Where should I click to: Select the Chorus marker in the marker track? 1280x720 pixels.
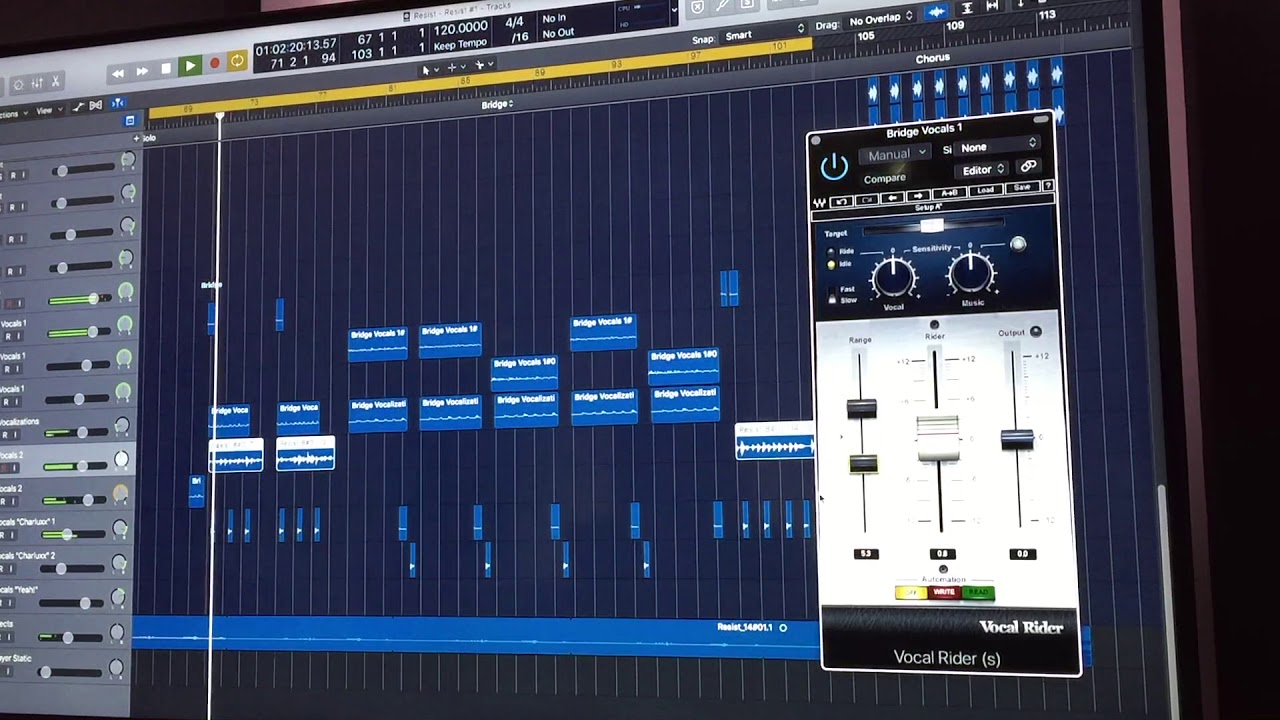932,59
